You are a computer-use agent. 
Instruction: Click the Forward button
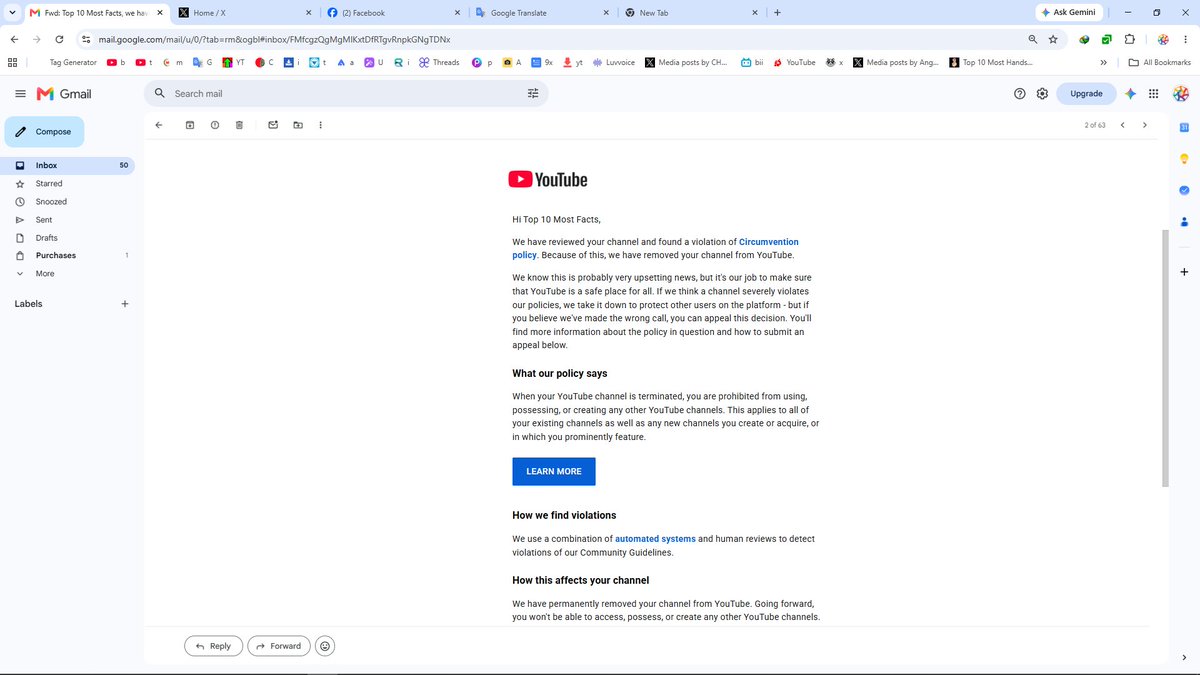pos(279,646)
